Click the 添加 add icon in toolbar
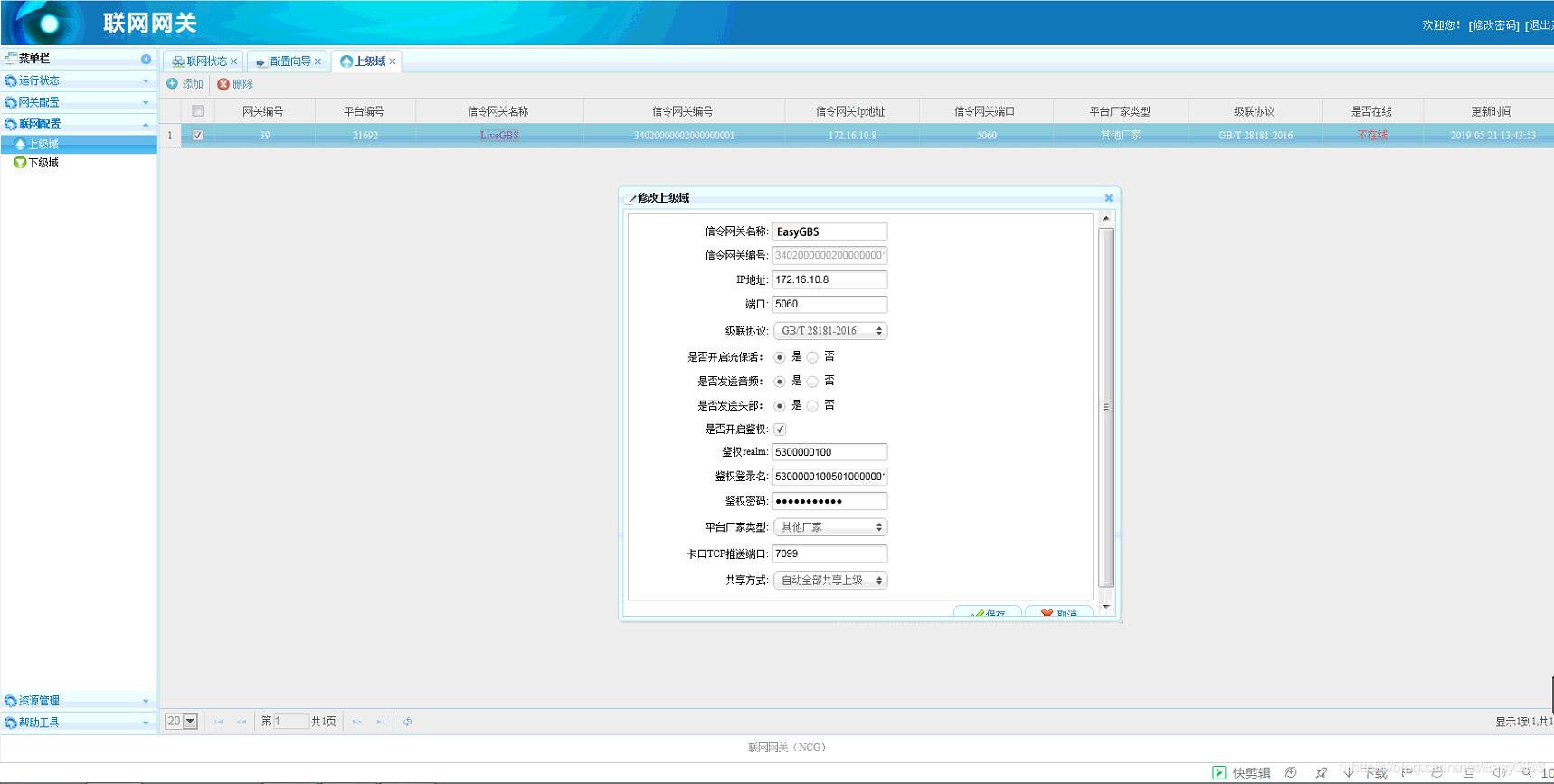Image resolution: width=1554 pixels, height=784 pixels. [172, 83]
